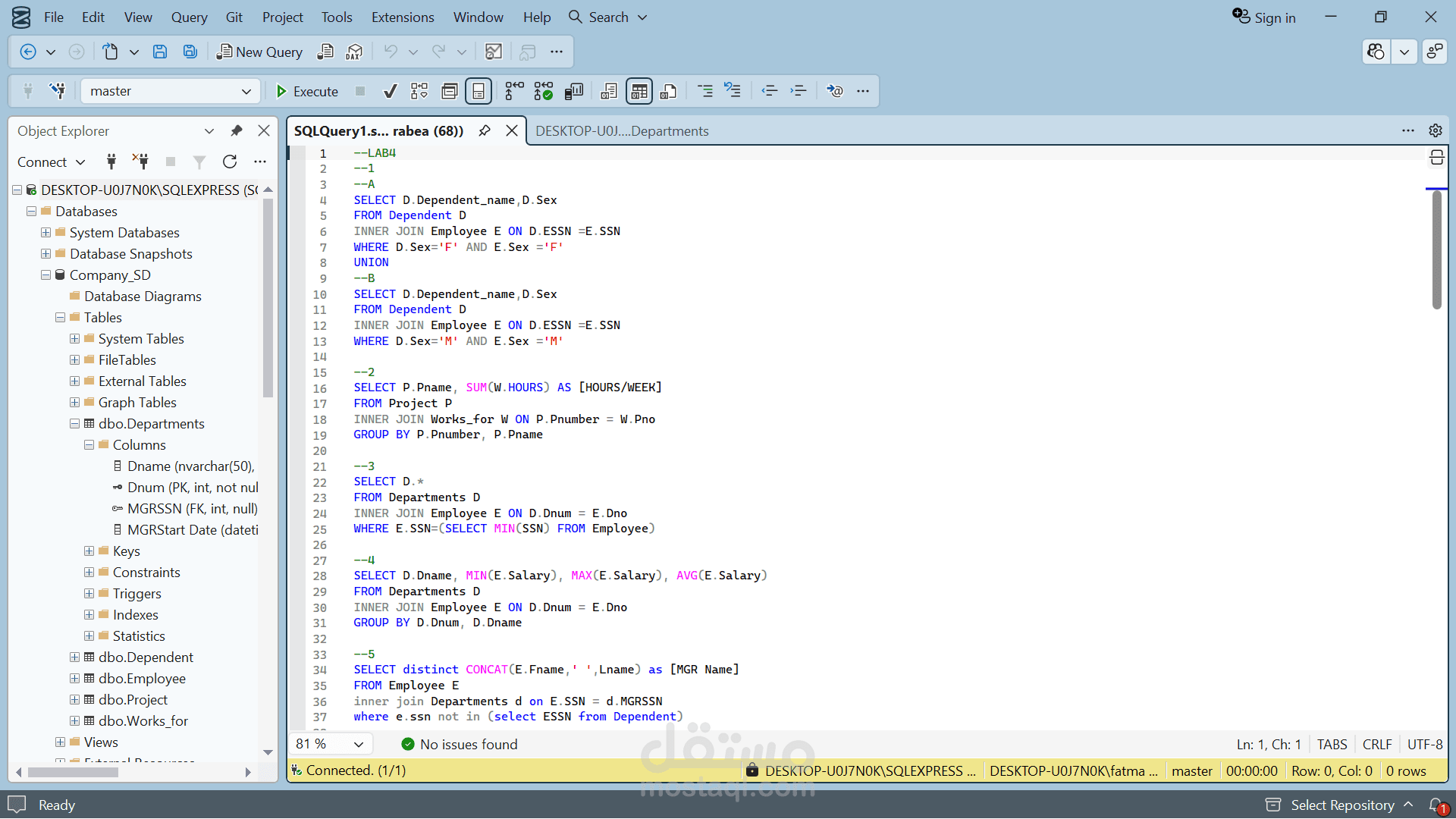Click the Redo icon

pos(438,52)
